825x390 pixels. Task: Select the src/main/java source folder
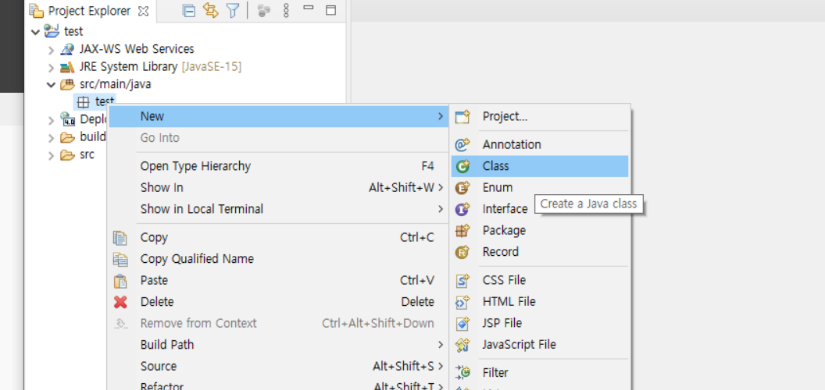tap(115, 84)
